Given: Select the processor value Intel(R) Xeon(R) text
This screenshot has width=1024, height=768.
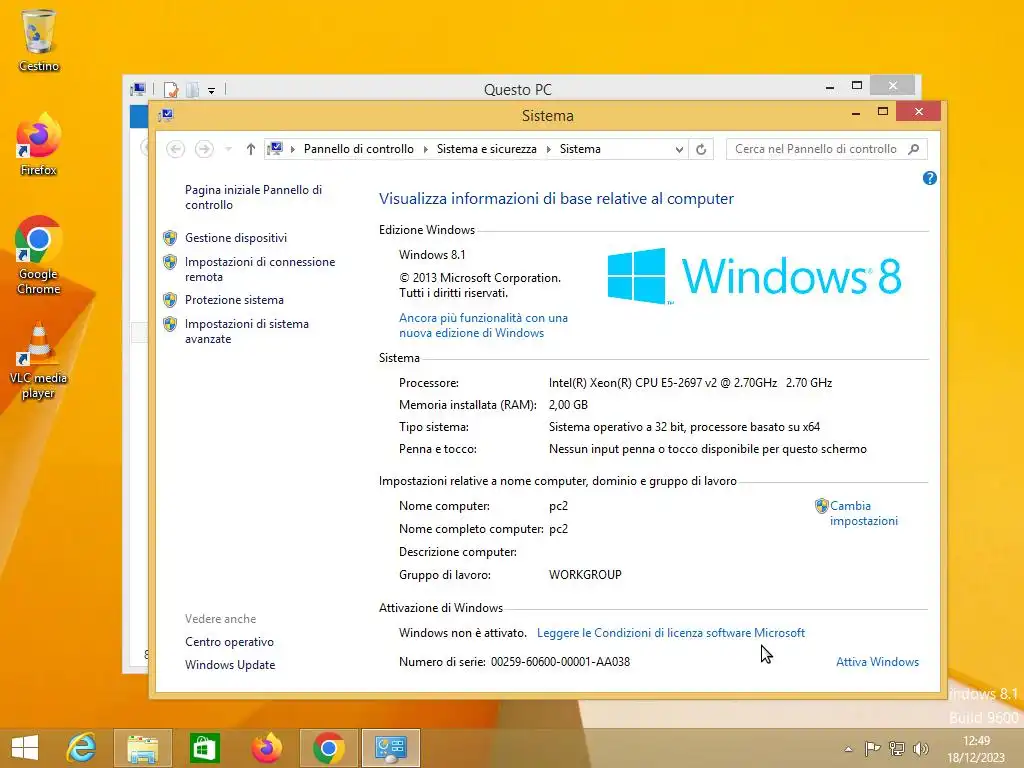Looking at the screenshot, I should pos(690,383).
